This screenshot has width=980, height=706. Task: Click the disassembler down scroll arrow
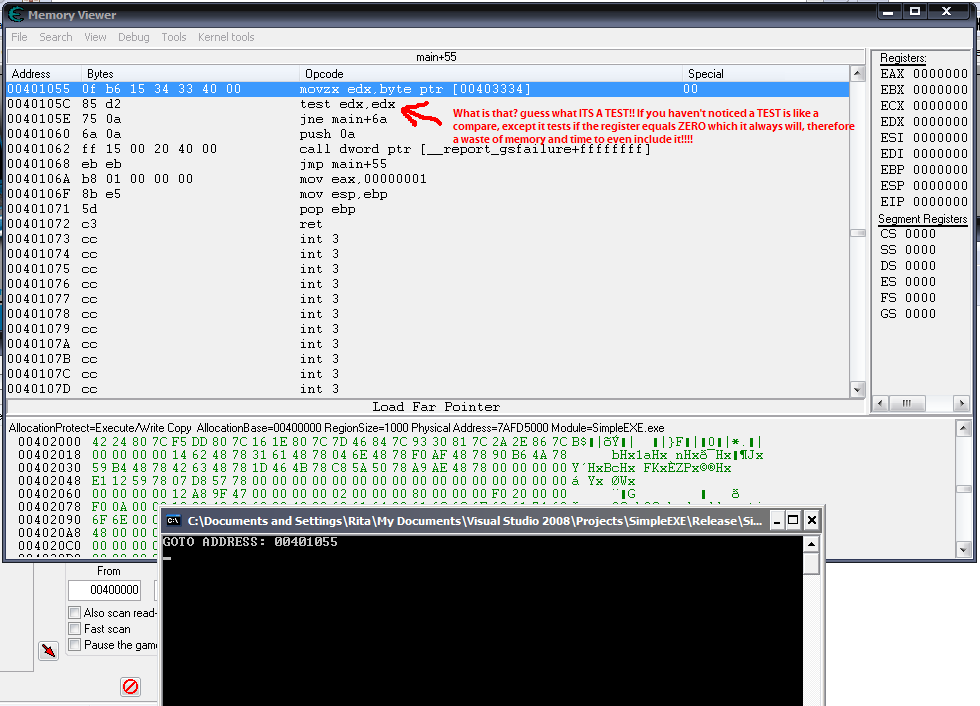pos(857,389)
